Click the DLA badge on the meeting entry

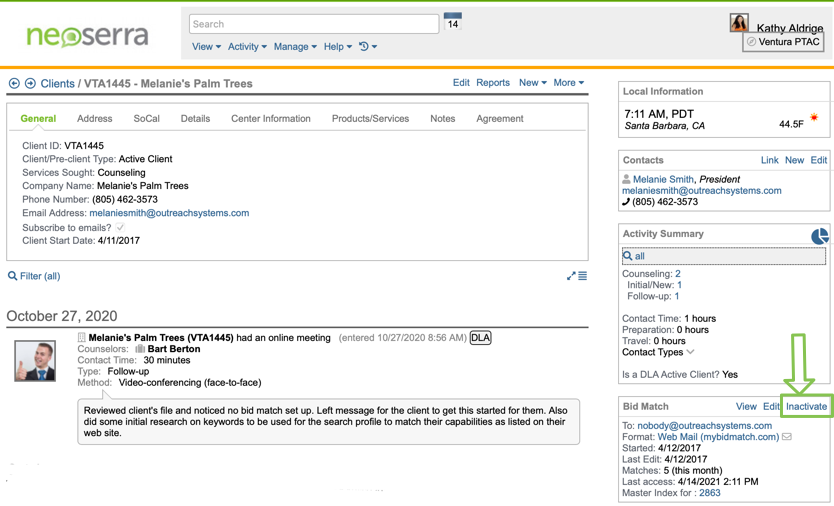(x=481, y=338)
